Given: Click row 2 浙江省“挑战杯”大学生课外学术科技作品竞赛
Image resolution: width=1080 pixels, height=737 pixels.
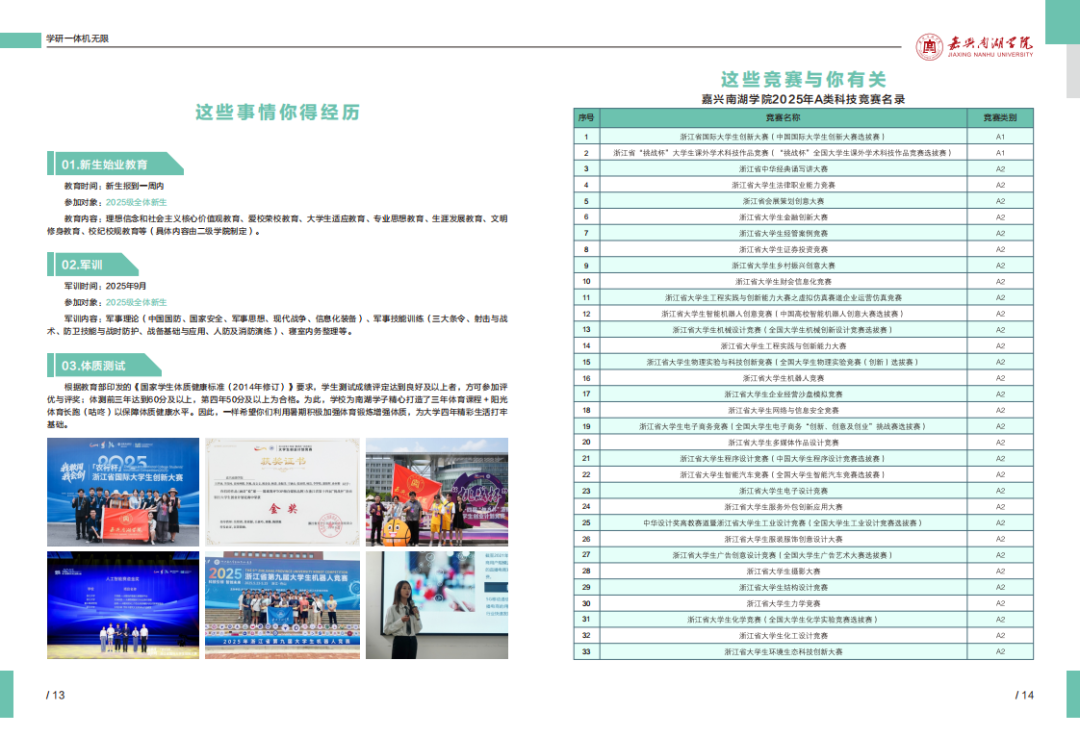Looking at the screenshot, I should [803, 153].
